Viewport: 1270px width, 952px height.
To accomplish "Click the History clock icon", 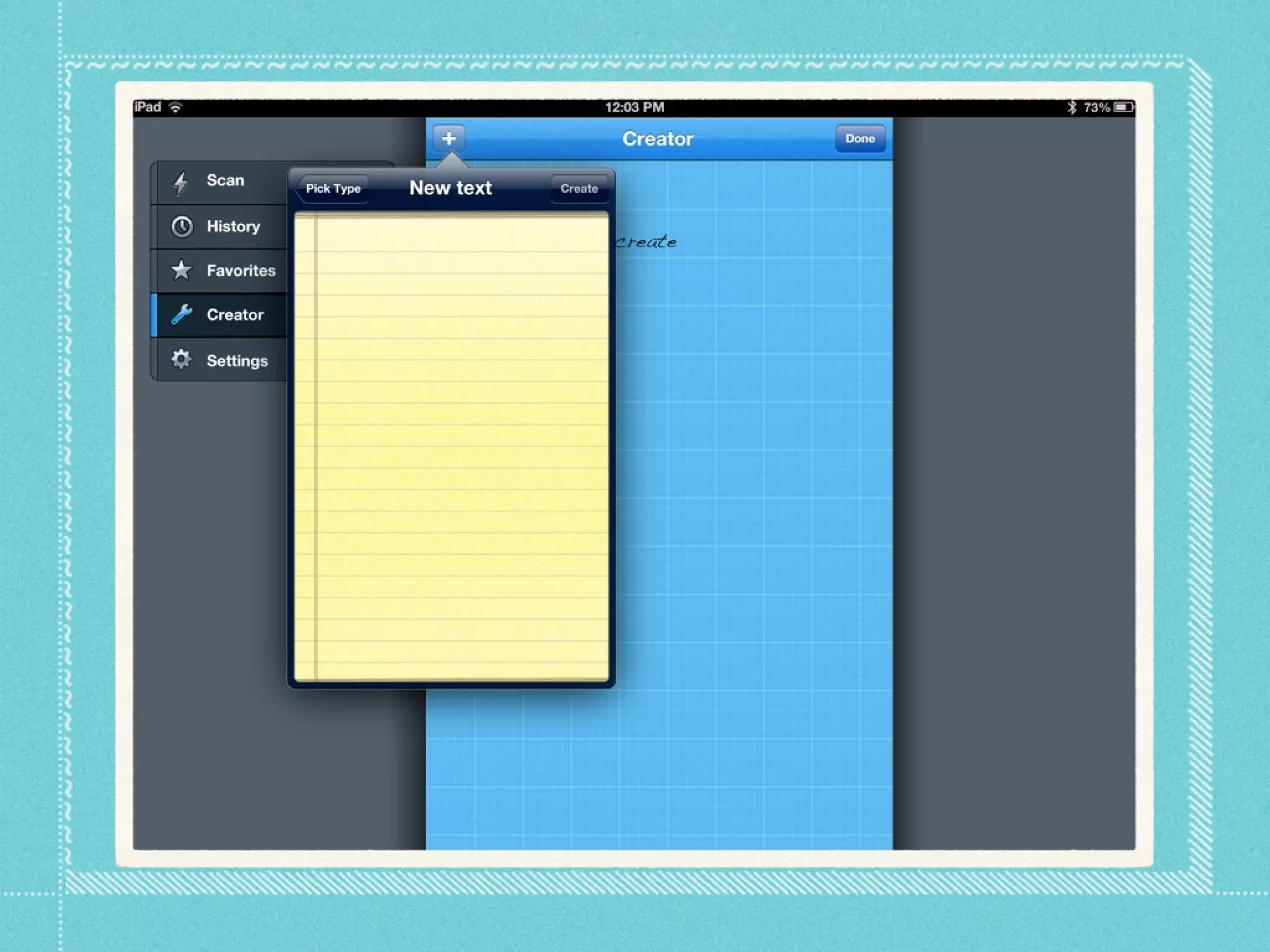I will pyautogui.click(x=182, y=227).
